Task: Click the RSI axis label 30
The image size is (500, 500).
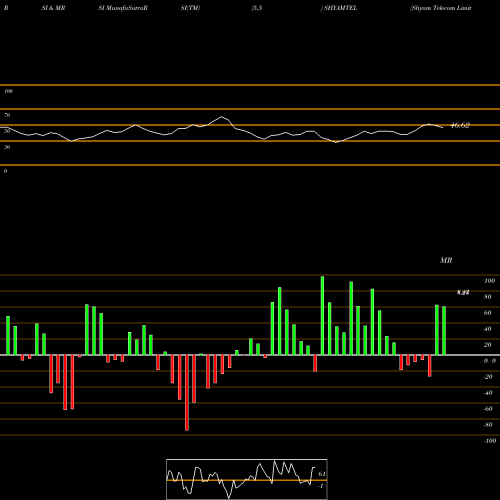Action: point(7,147)
